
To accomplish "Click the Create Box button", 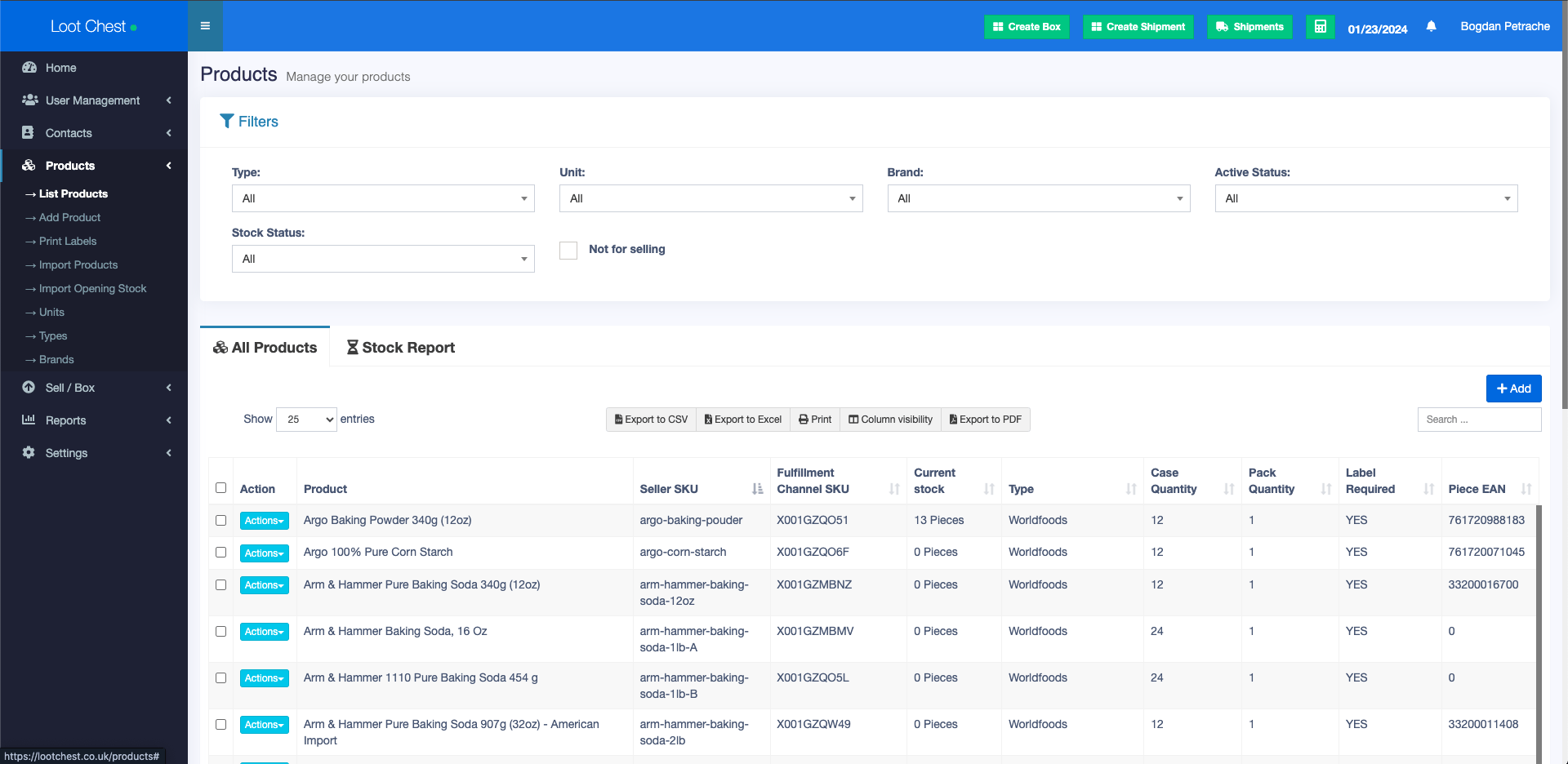I will click(1027, 27).
